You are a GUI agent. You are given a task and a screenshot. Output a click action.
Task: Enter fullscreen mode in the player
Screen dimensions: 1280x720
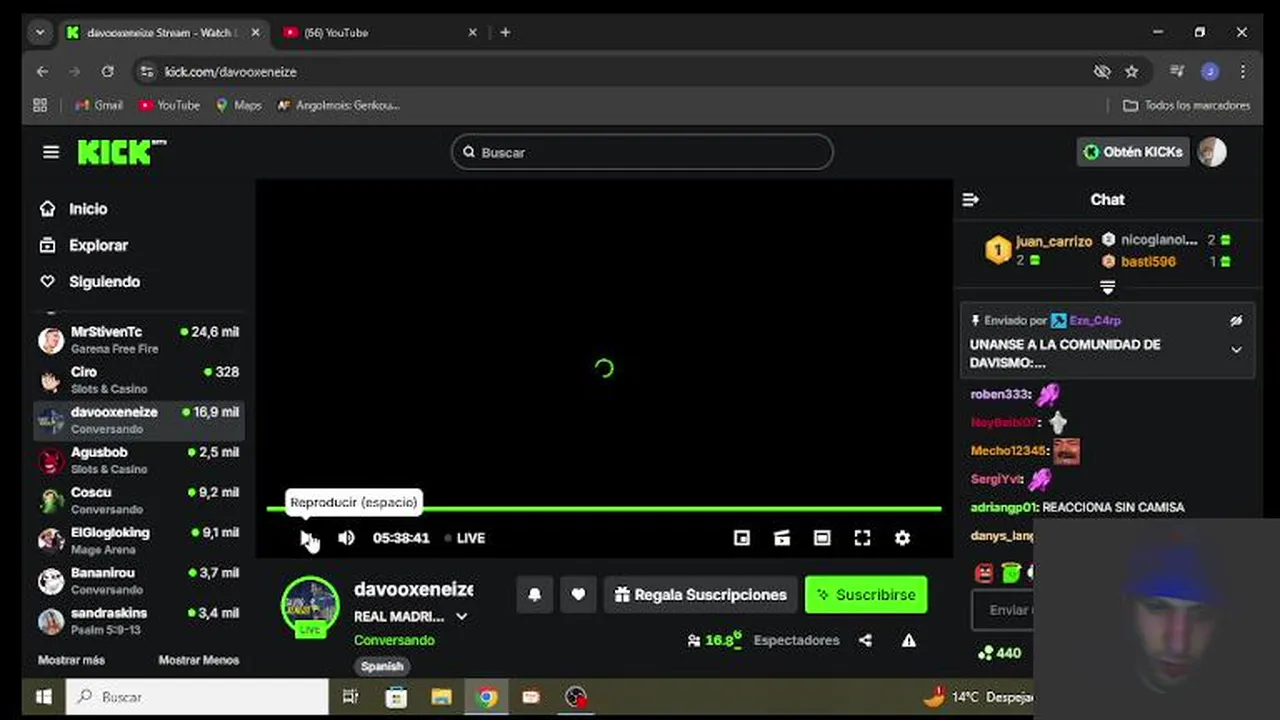pos(862,538)
